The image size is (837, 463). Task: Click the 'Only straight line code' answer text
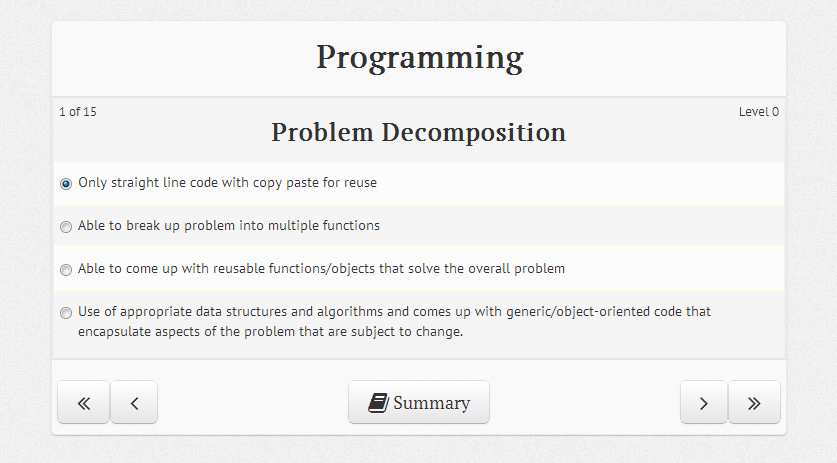(227, 183)
